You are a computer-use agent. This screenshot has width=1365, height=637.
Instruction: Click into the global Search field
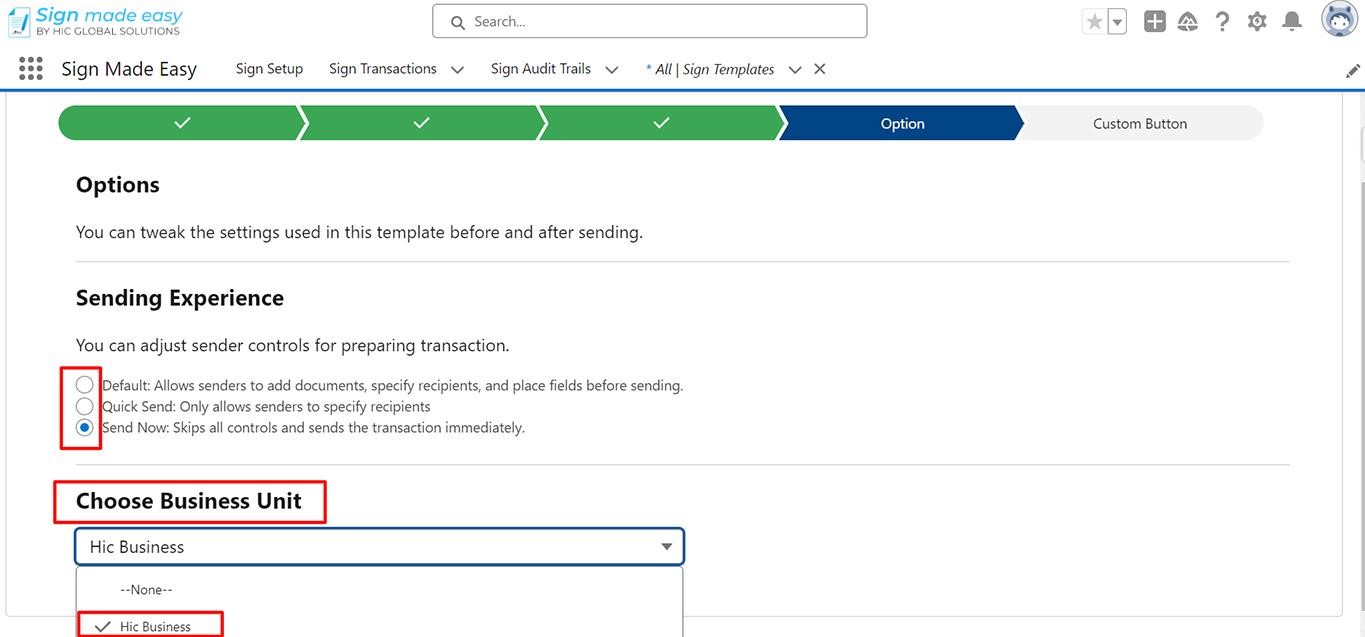coord(649,21)
